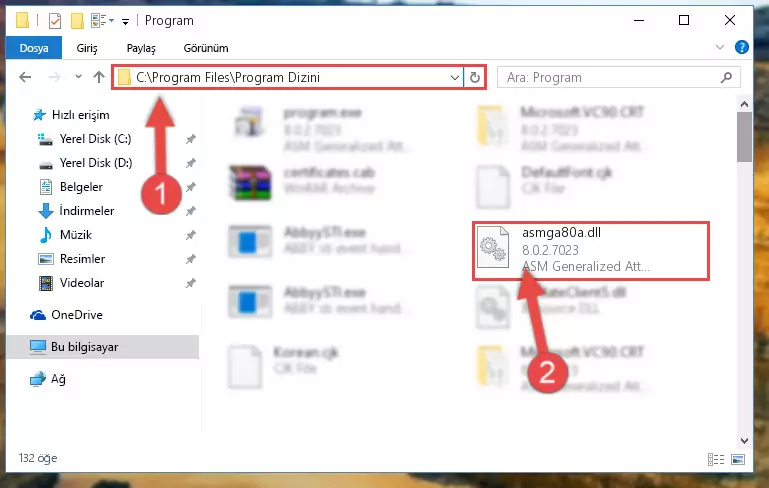Click the 132 öğe status text

pos(38,458)
